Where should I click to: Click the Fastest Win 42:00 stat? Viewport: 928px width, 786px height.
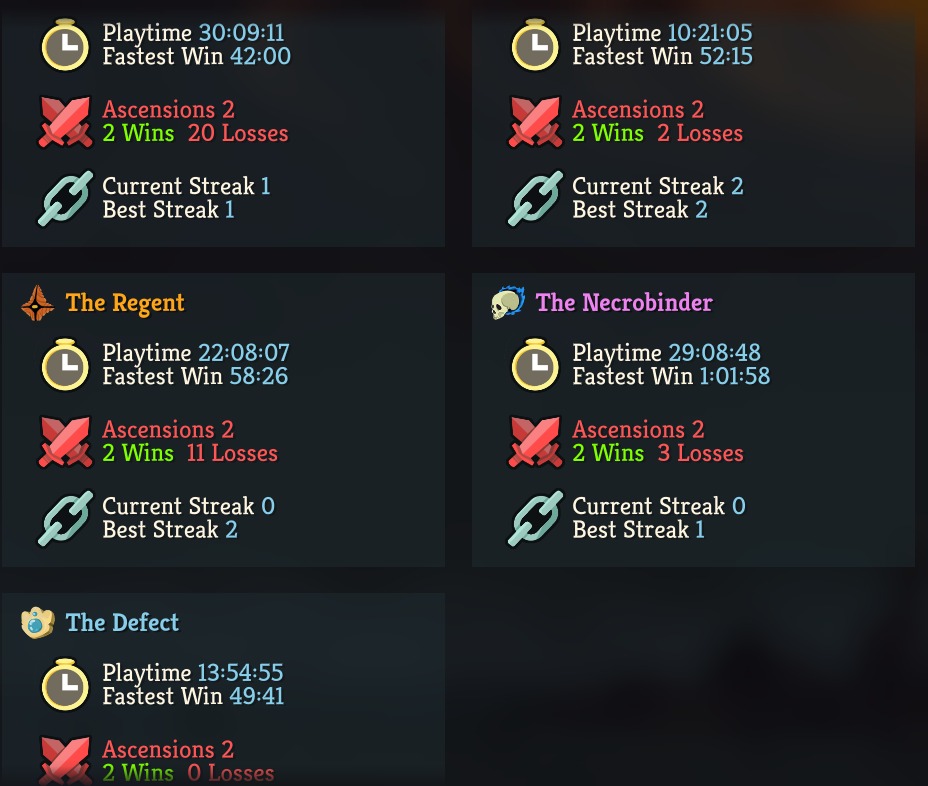tap(196, 56)
